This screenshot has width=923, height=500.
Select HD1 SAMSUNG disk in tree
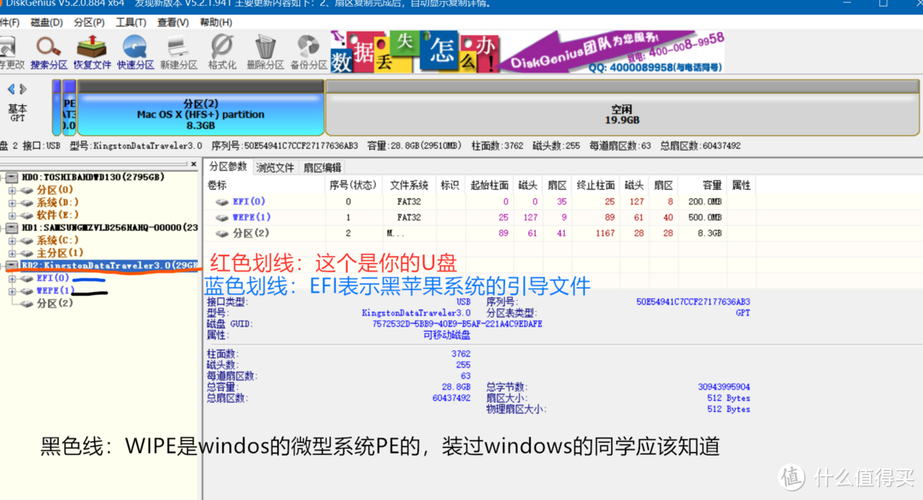(110, 227)
